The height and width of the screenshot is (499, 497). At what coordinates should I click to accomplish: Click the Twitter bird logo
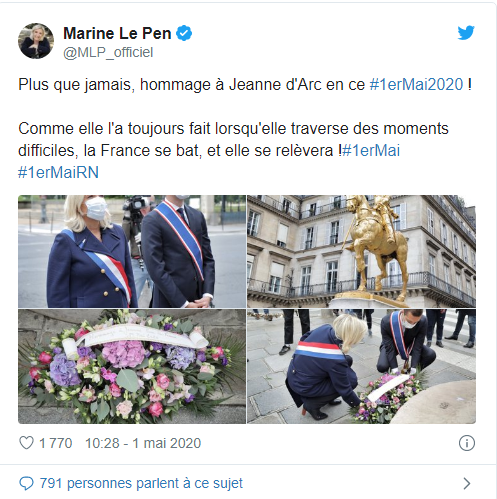point(466,33)
